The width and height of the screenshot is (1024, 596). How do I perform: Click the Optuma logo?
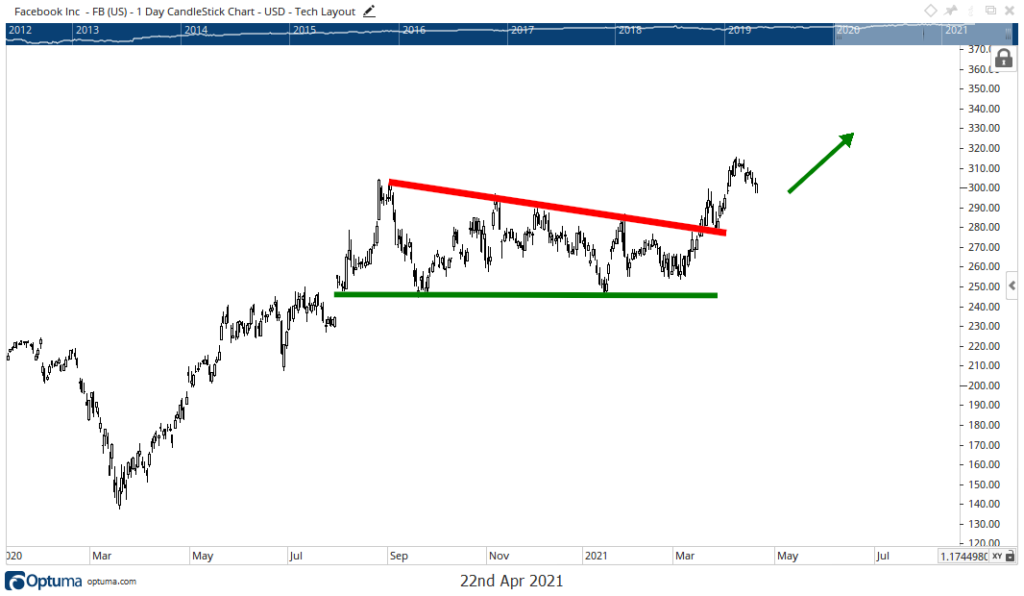(44, 580)
